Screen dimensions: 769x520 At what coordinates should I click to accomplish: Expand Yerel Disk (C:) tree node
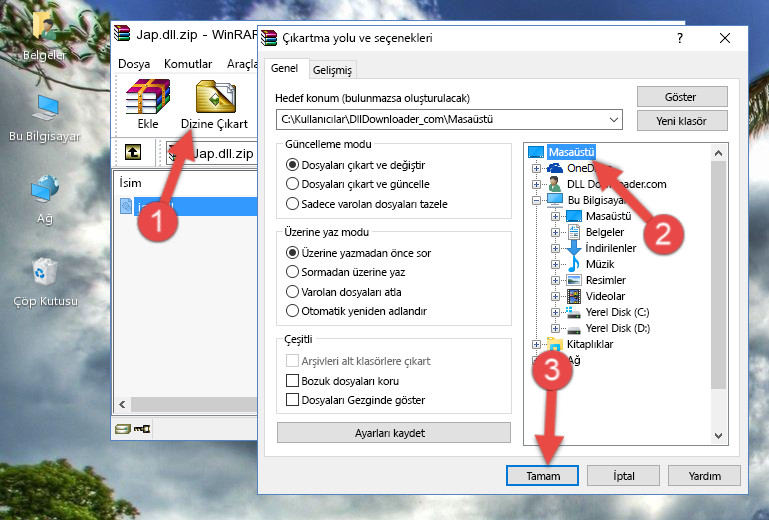(x=555, y=312)
